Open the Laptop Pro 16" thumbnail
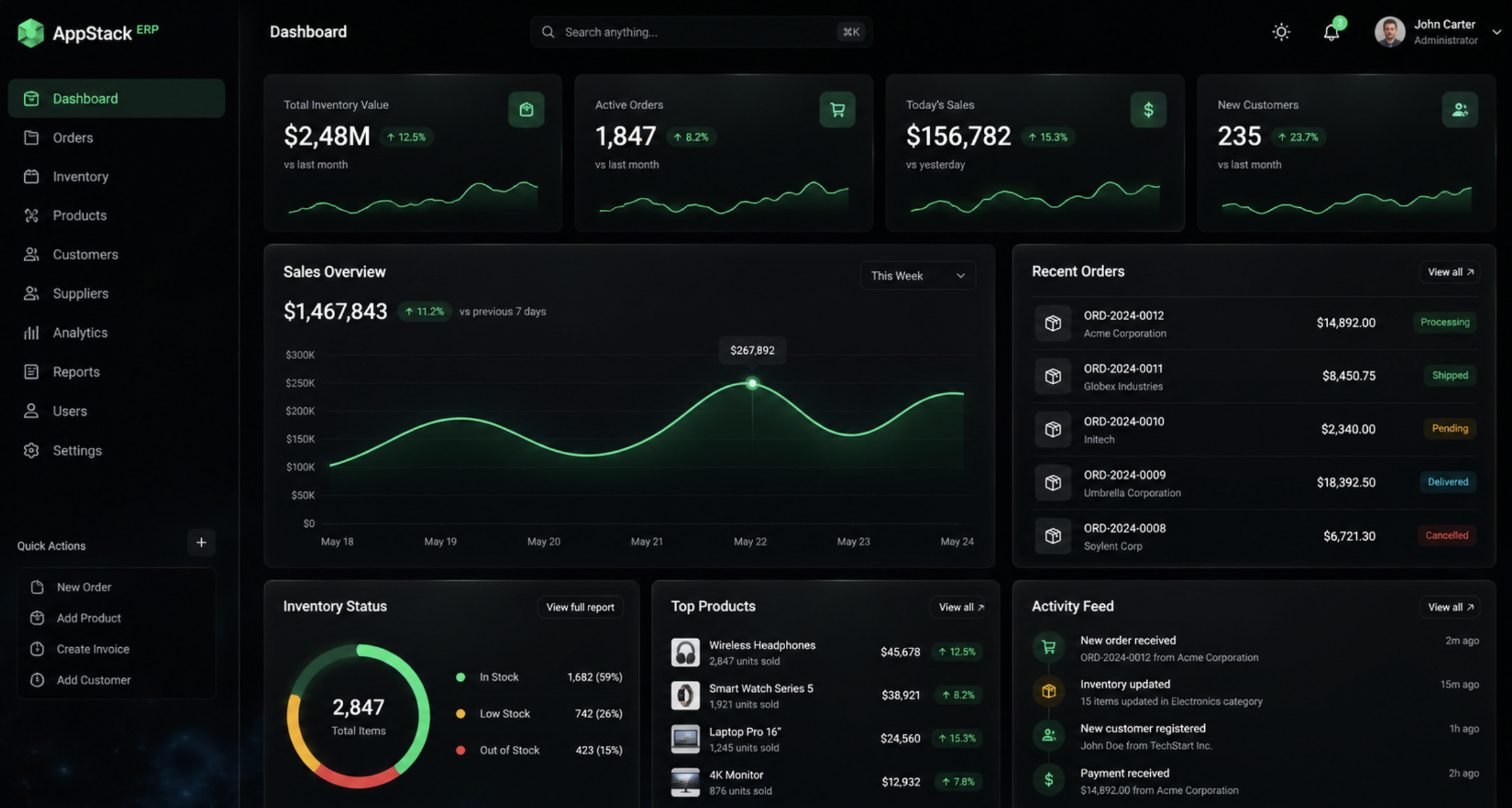 (685, 739)
